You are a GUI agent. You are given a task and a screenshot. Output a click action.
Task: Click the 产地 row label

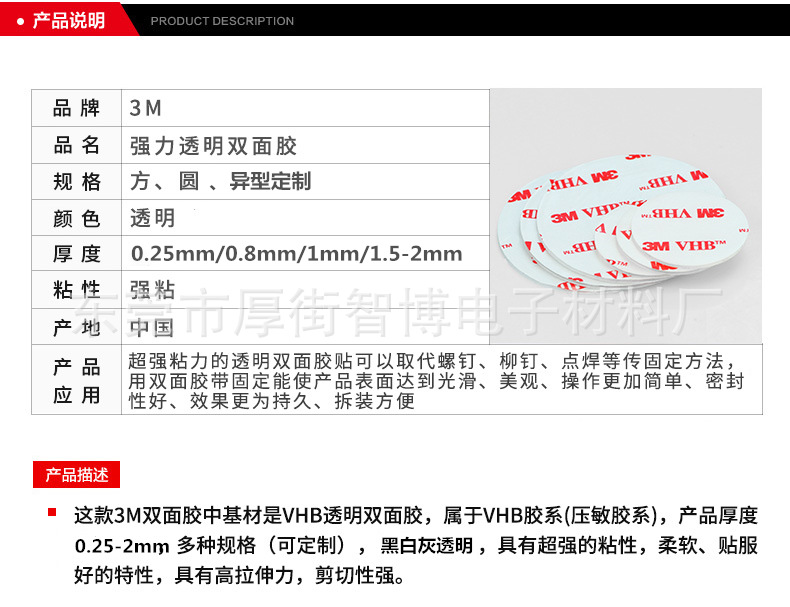pyautogui.click(x=77, y=327)
